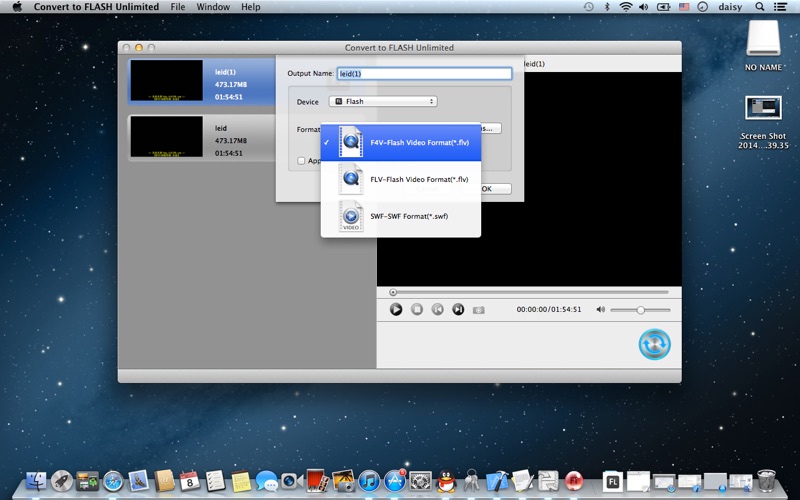
Task: Mute audio with the speaker icon
Action: point(601,309)
